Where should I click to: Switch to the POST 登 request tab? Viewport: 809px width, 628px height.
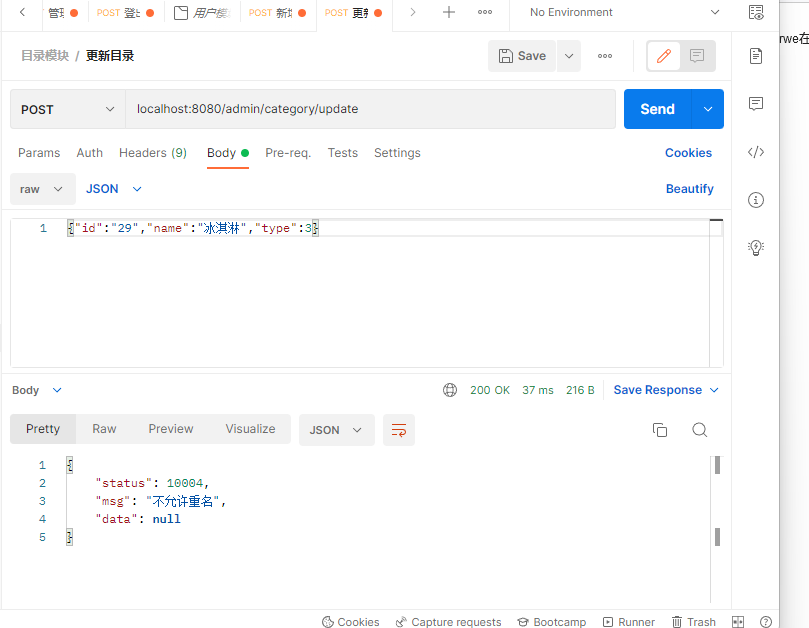125,13
